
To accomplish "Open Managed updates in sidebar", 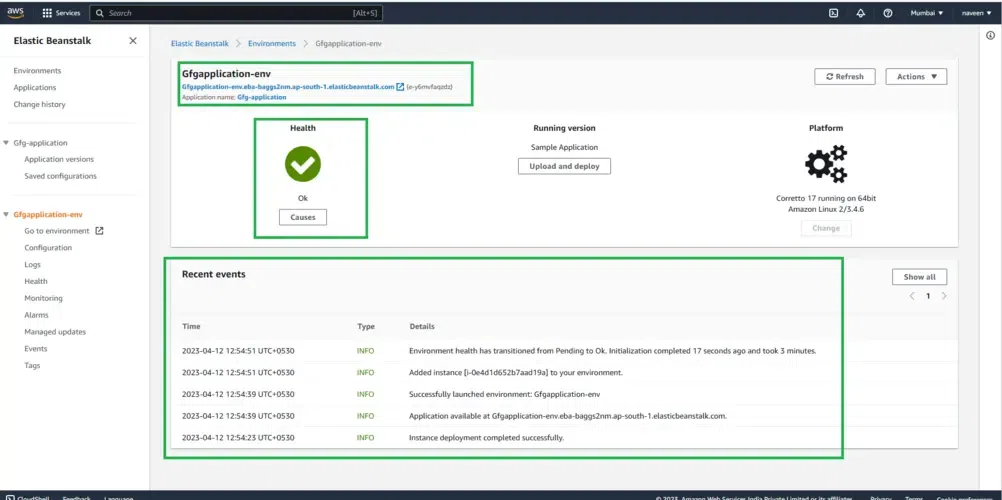I will (55, 332).
